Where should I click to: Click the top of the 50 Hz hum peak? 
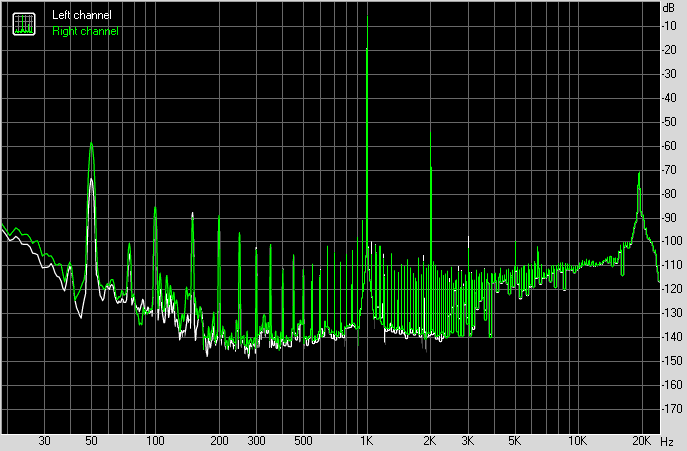pos(91,143)
